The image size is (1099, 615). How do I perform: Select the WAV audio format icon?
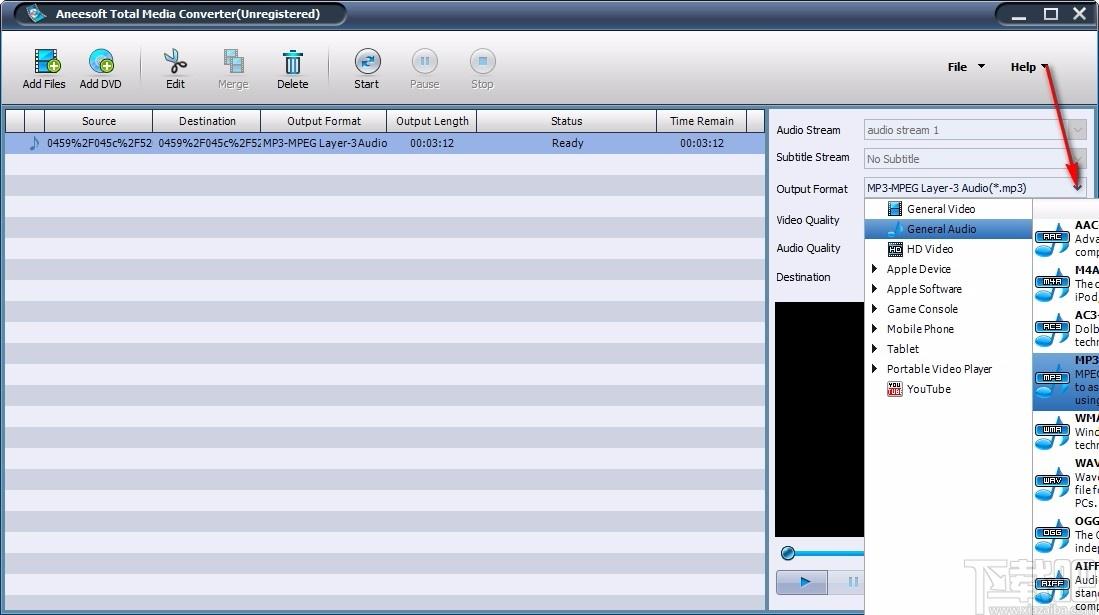point(1052,483)
